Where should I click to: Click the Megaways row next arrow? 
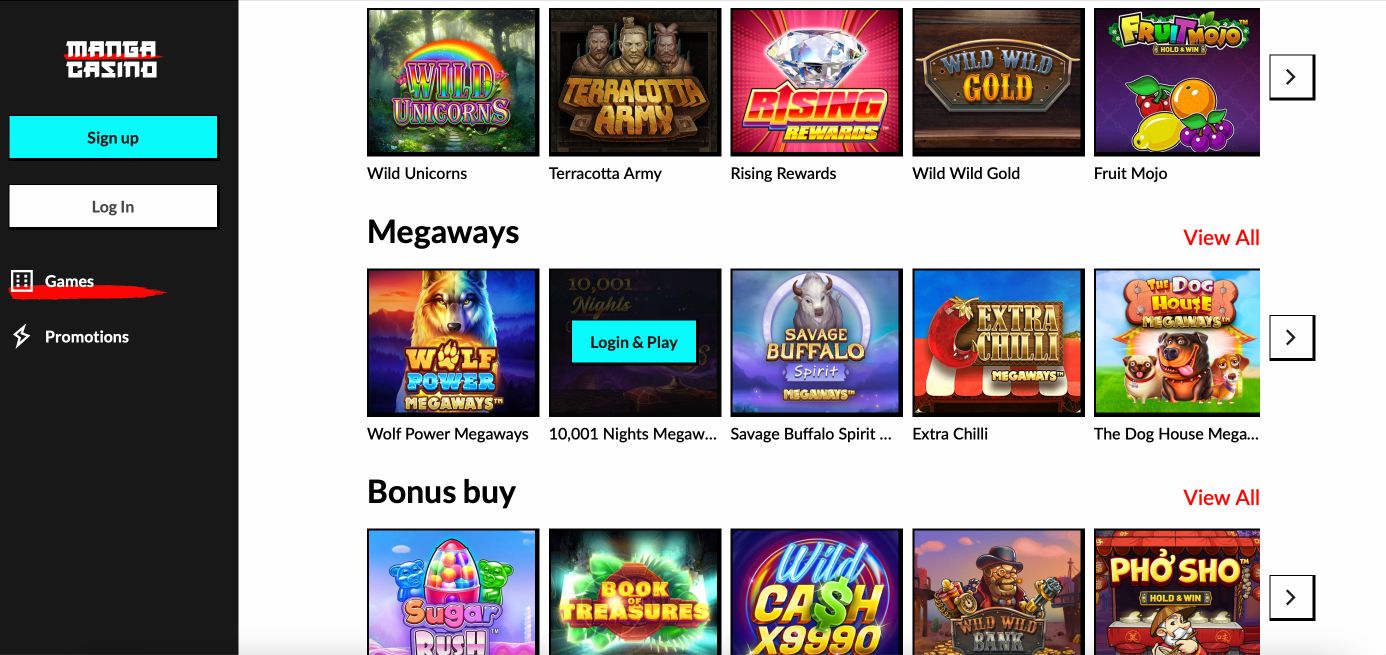tap(1291, 337)
